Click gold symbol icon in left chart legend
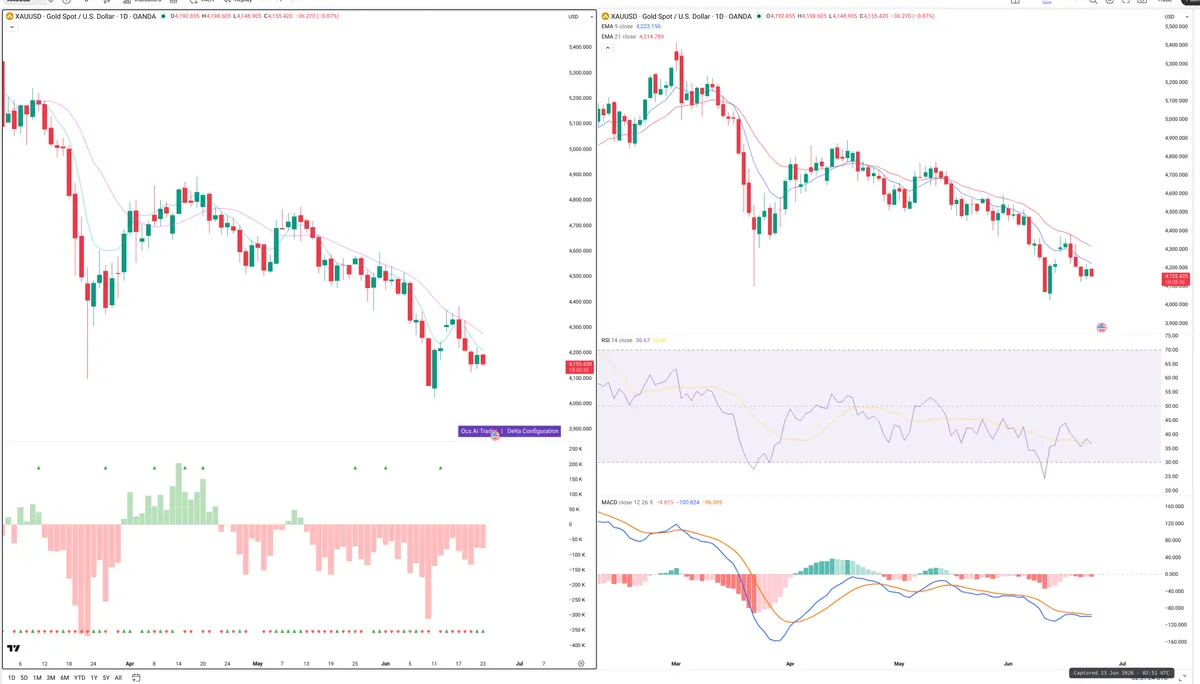 coord(9,17)
